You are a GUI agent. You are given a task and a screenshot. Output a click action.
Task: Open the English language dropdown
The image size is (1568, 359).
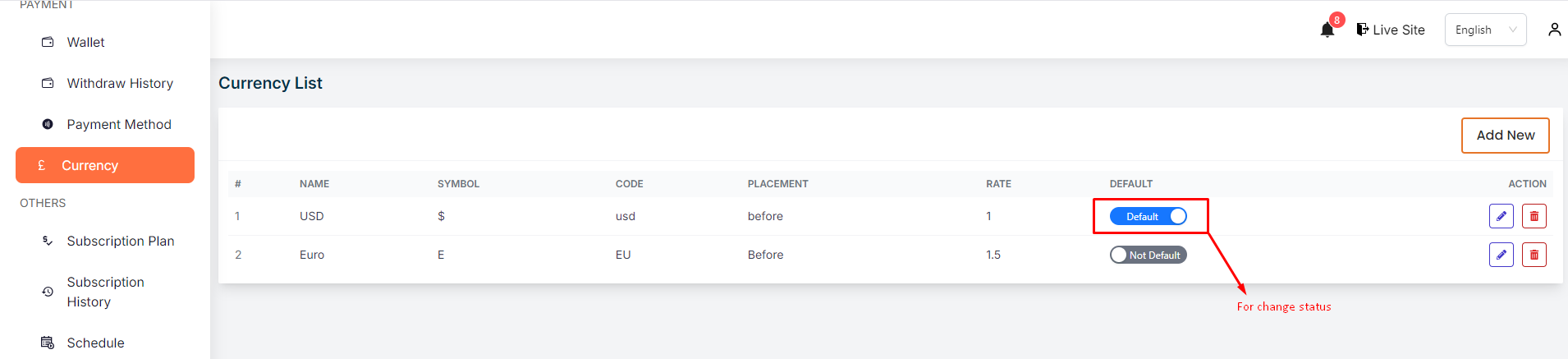point(1485,30)
